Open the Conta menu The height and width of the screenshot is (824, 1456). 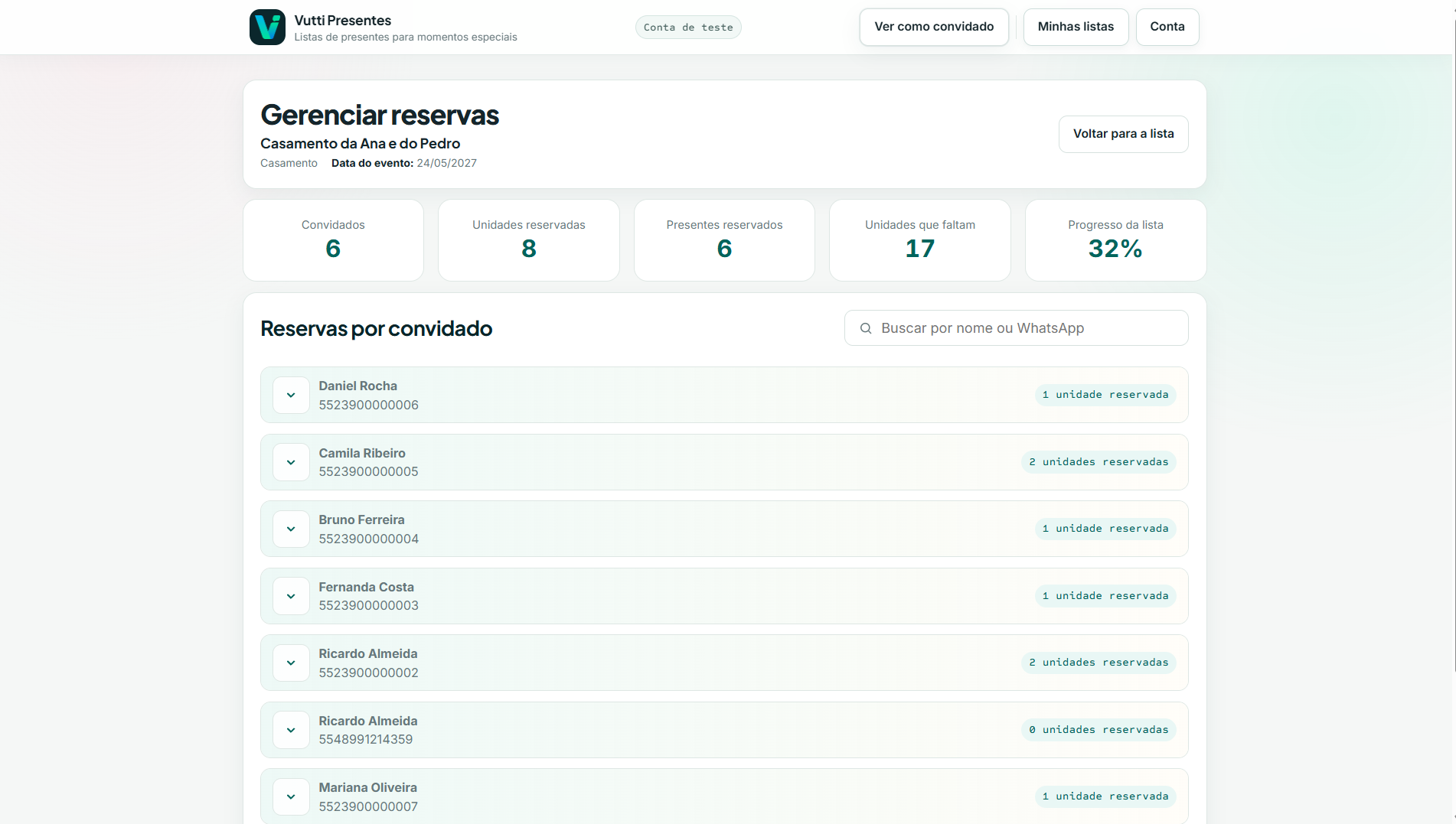pos(1167,27)
